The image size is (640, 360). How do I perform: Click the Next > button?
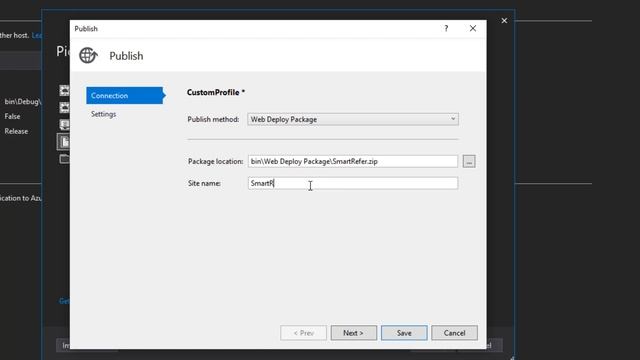(353, 333)
